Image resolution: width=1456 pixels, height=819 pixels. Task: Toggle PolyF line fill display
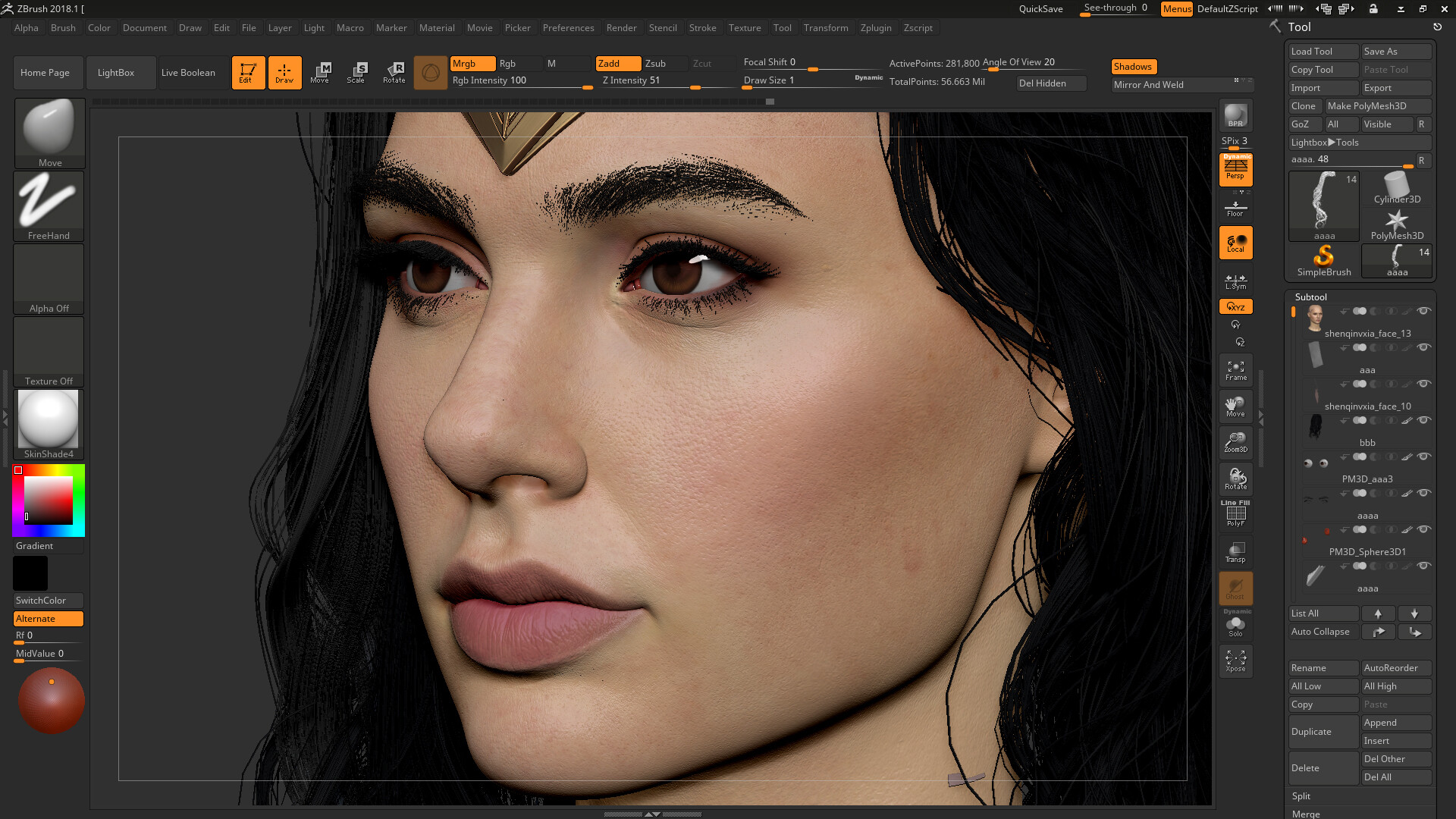[x=1235, y=515]
